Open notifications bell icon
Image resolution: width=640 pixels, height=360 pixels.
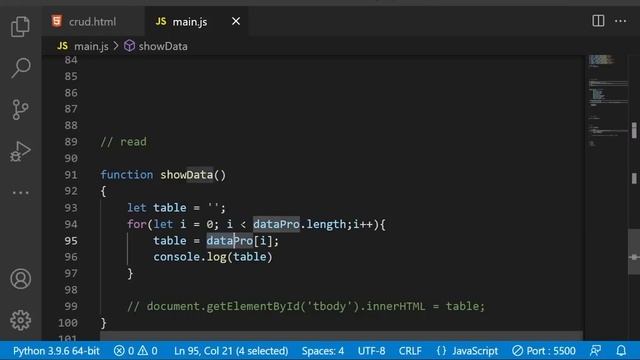tap(621, 351)
